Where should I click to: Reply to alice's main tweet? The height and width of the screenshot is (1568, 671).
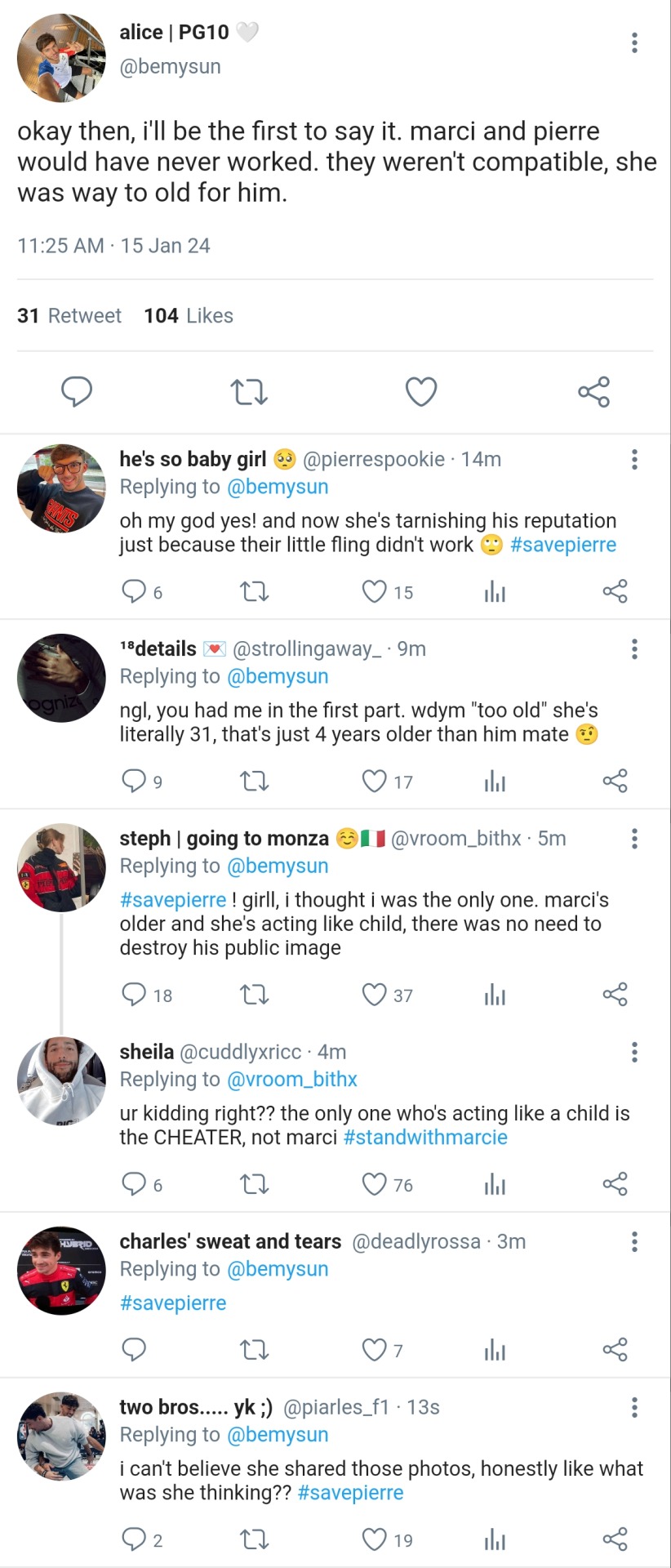pos(77,392)
